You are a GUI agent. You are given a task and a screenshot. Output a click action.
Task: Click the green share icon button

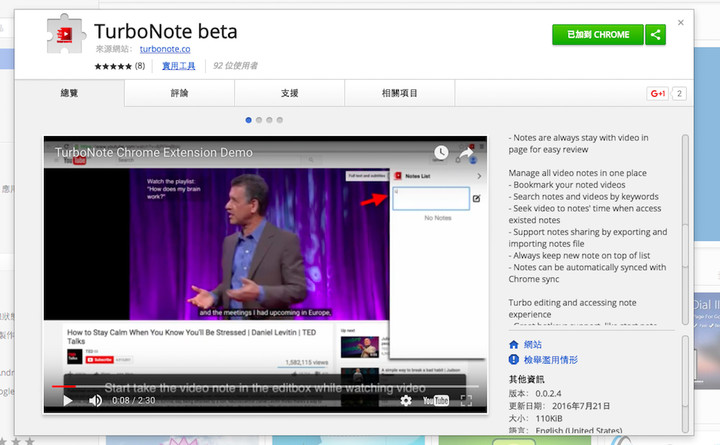click(656, 34)
